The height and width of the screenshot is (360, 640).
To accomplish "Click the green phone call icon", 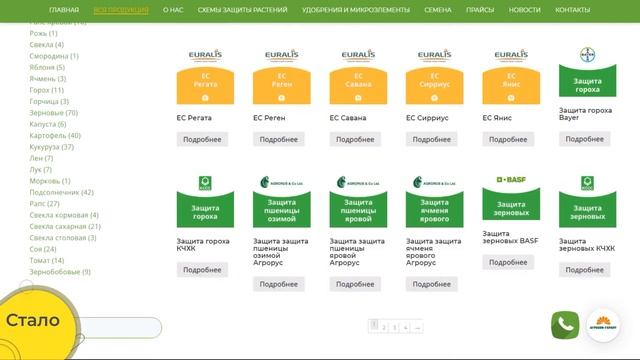I will [565, 325].
